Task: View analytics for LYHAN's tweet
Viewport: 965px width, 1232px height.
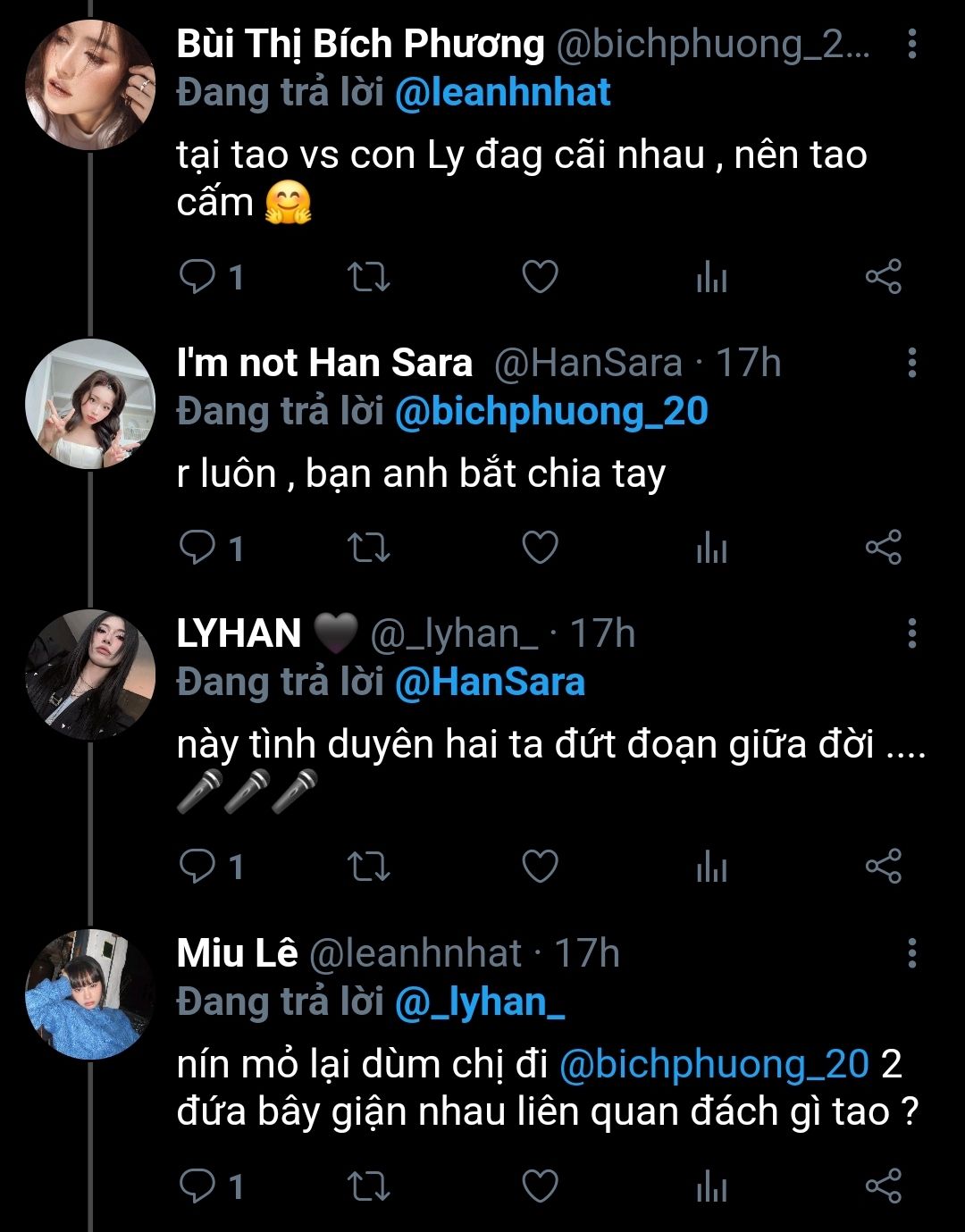Action: pyautogui.click(x=711, y=867)
